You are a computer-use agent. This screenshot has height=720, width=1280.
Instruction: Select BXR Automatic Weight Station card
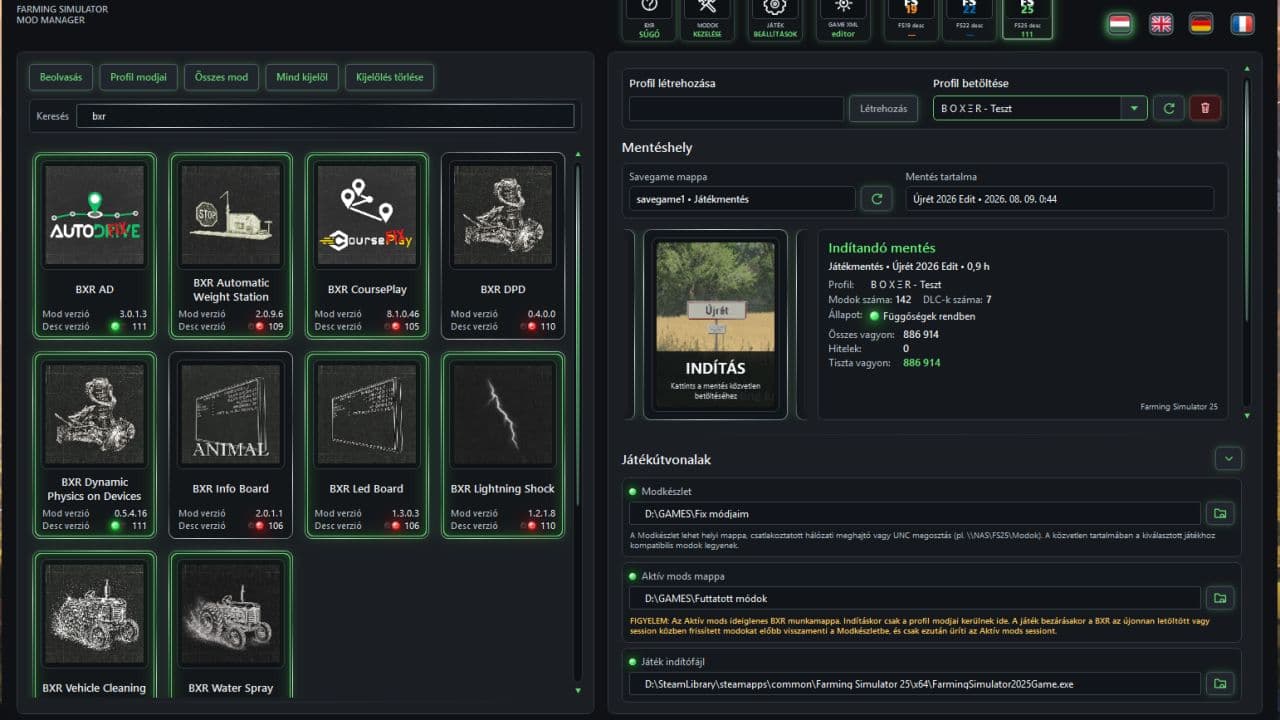coord(230,246)
